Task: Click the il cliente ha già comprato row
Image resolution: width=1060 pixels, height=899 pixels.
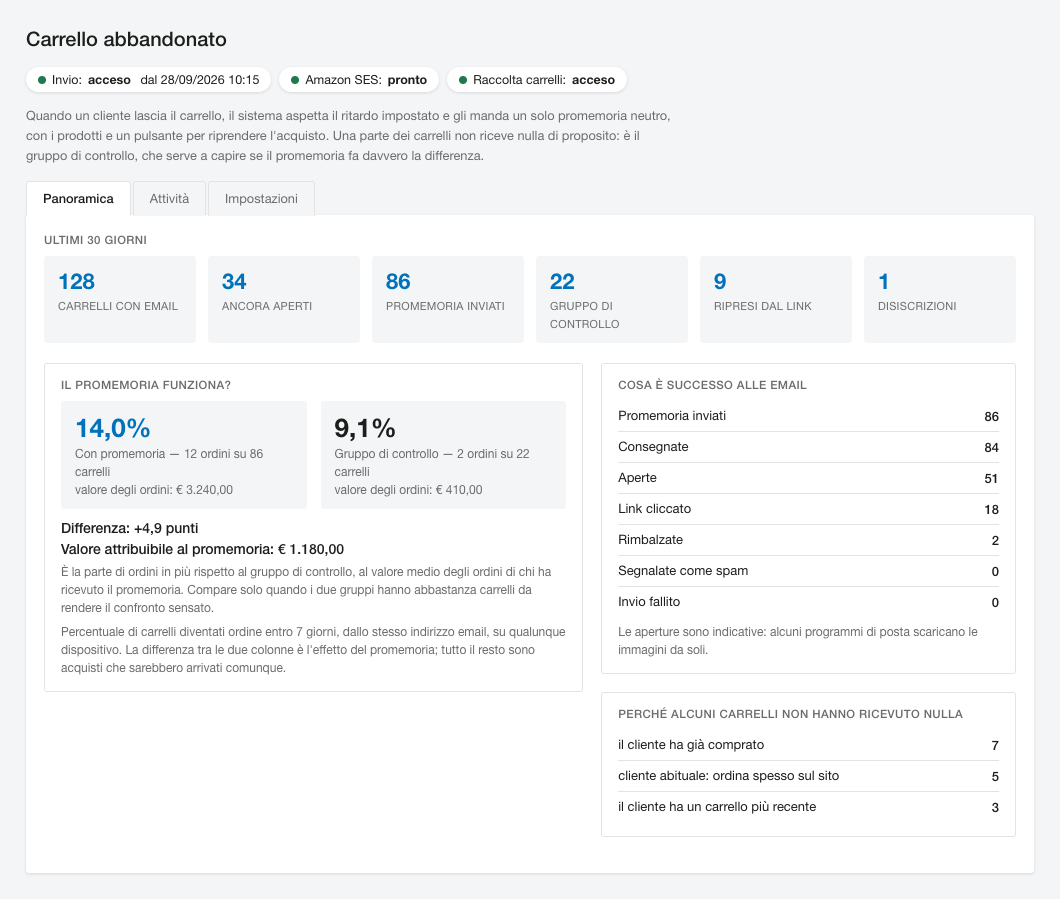Action: (808, 745)
